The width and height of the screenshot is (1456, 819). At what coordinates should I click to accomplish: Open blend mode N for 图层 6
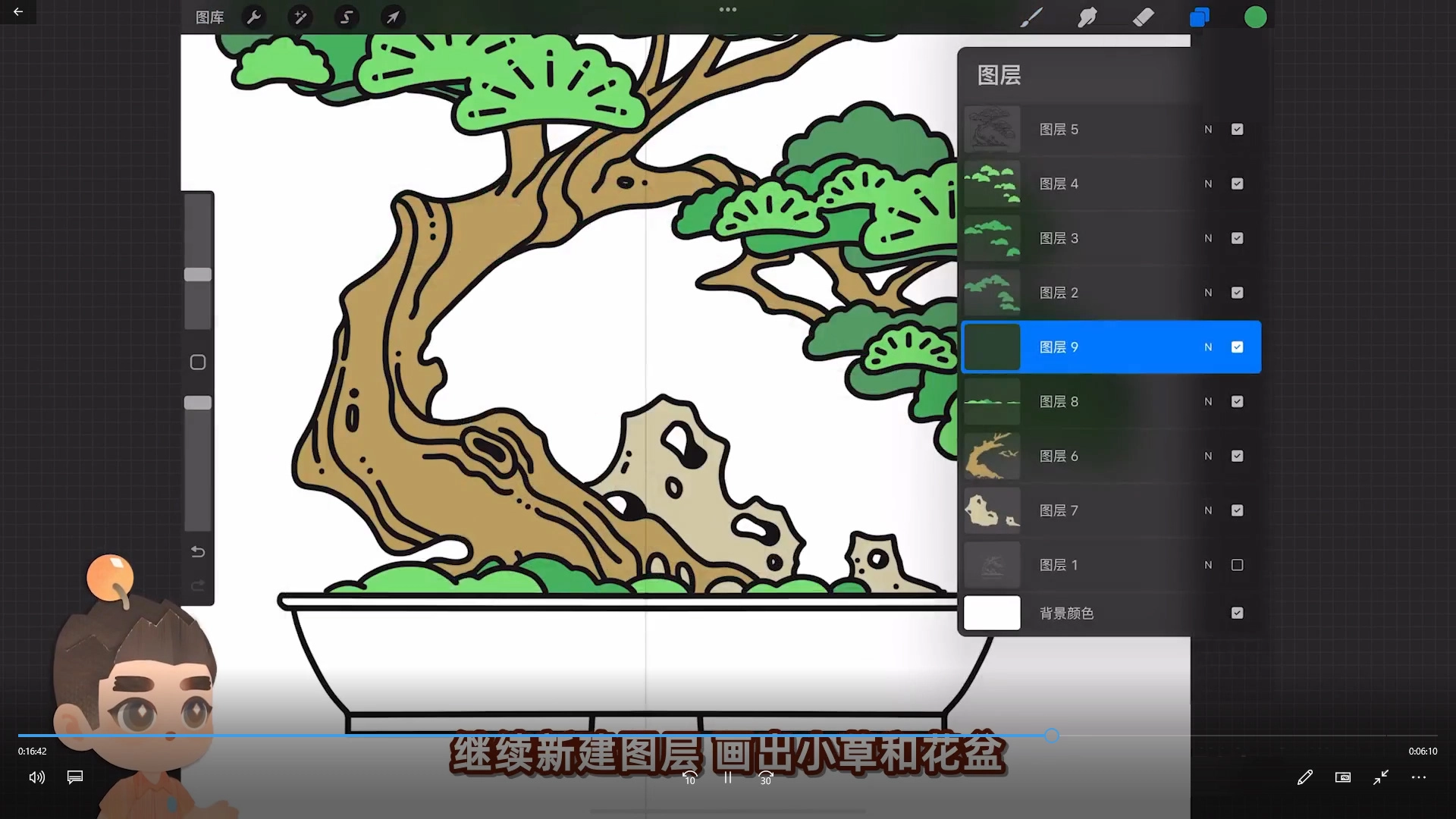click(1208, 457)
